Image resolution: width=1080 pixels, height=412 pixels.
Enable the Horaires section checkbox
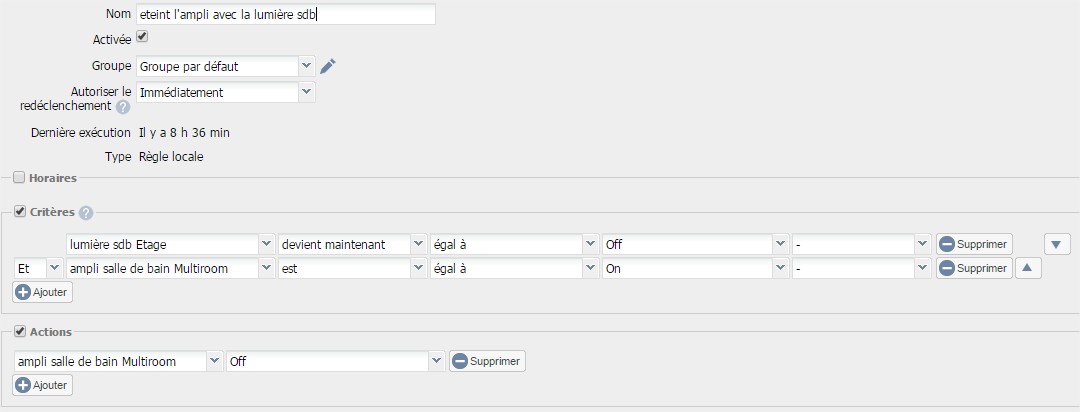coord(19,178)
